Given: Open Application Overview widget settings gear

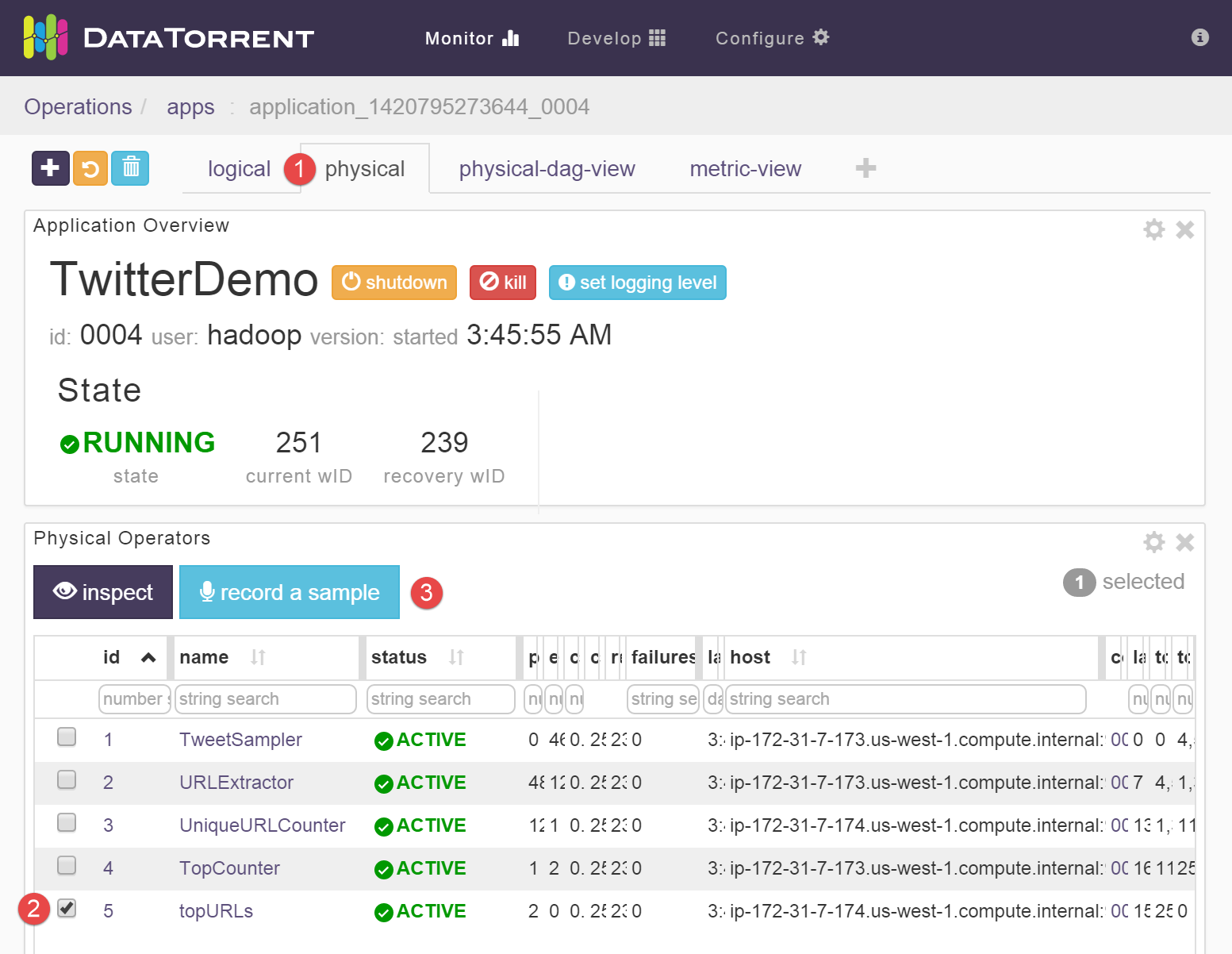Looking at the screenshot, I should pyautogui.click(x=1153, y=229).
